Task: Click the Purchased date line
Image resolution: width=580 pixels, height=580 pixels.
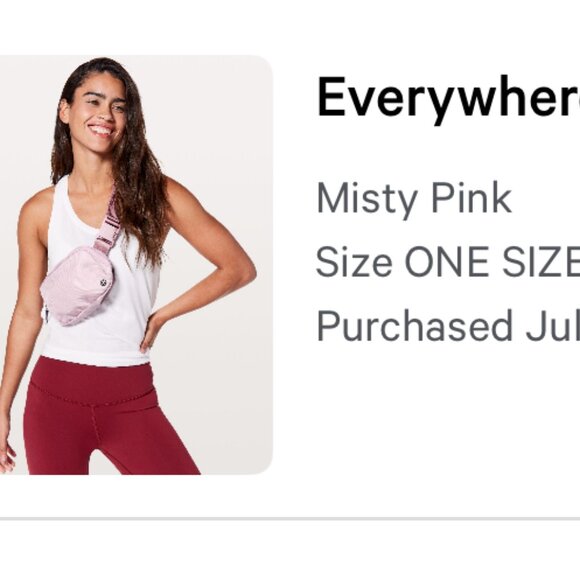Action: coord(448,326)
